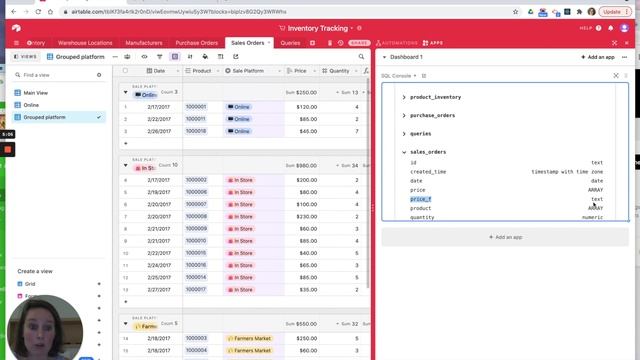Viewport: 640px width, 360px height.
Task: Collapse the Online group
Action: click(x=125, y=93)
